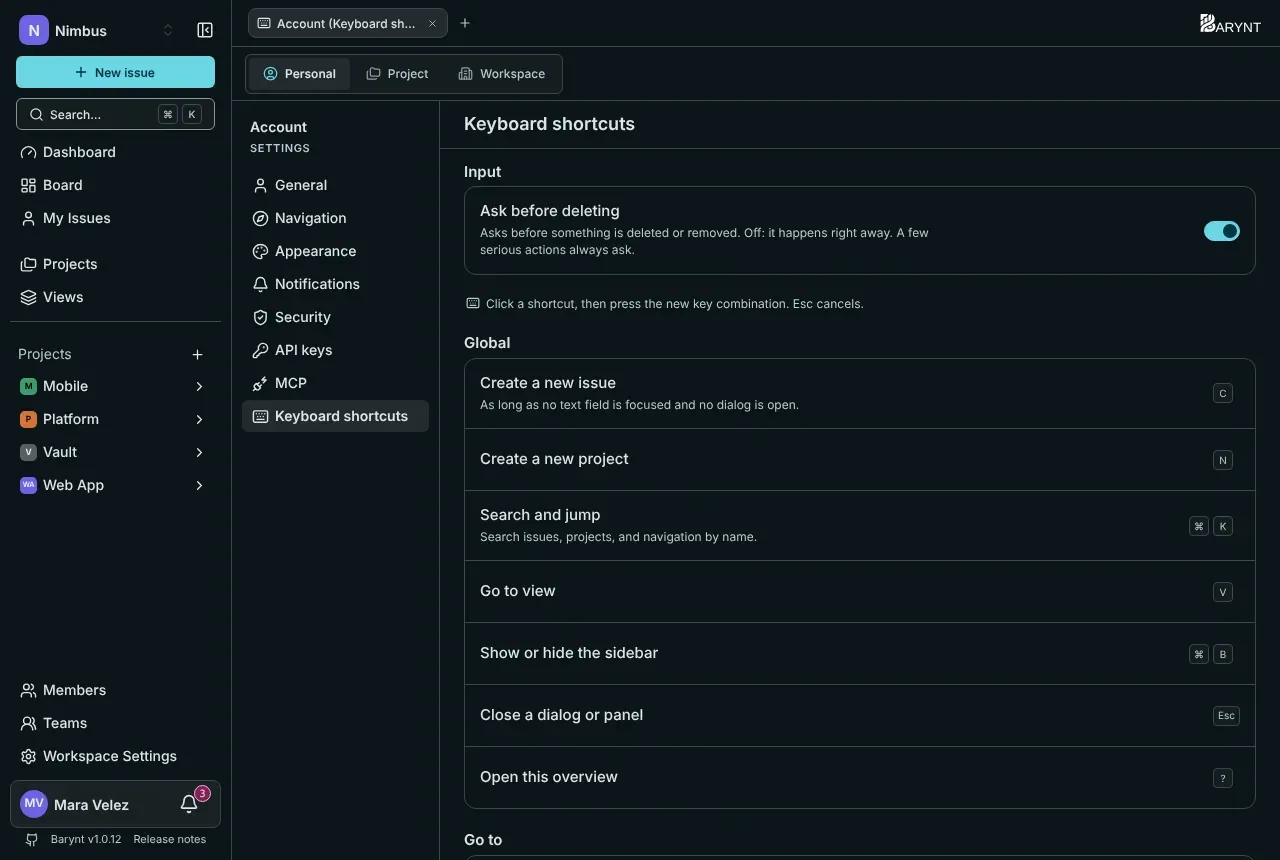Image resolution: width=1280 pixels, height=860 pixels.
Task: Expand the Platform project
Action: pos(199,419)
